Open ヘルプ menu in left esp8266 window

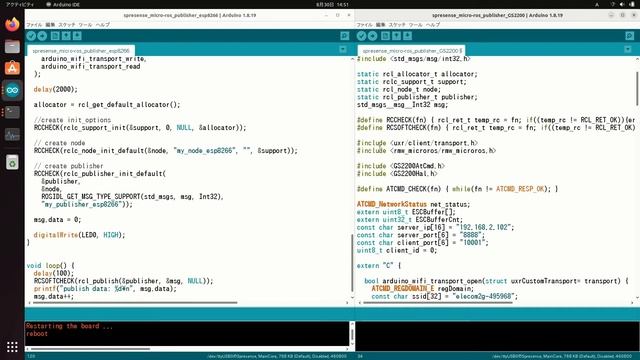(x=102, y=25)
